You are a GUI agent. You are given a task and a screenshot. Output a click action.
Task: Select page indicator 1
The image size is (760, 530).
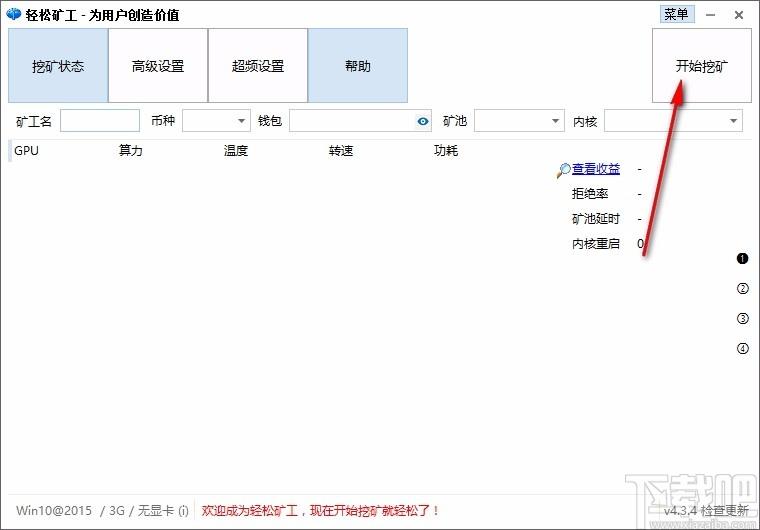point(742,258)
